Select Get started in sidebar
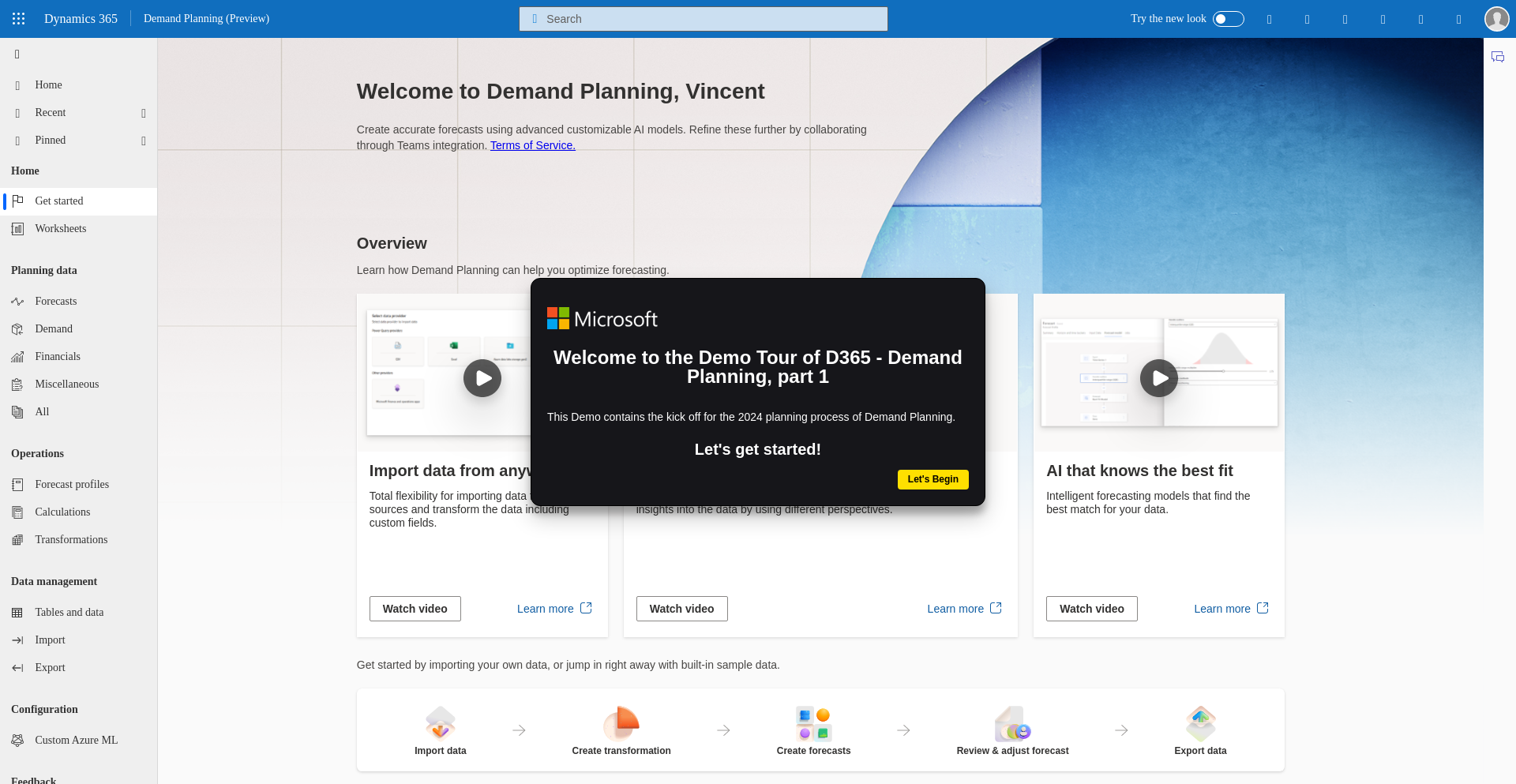The image size is (1516, 784). click(78, 201)
